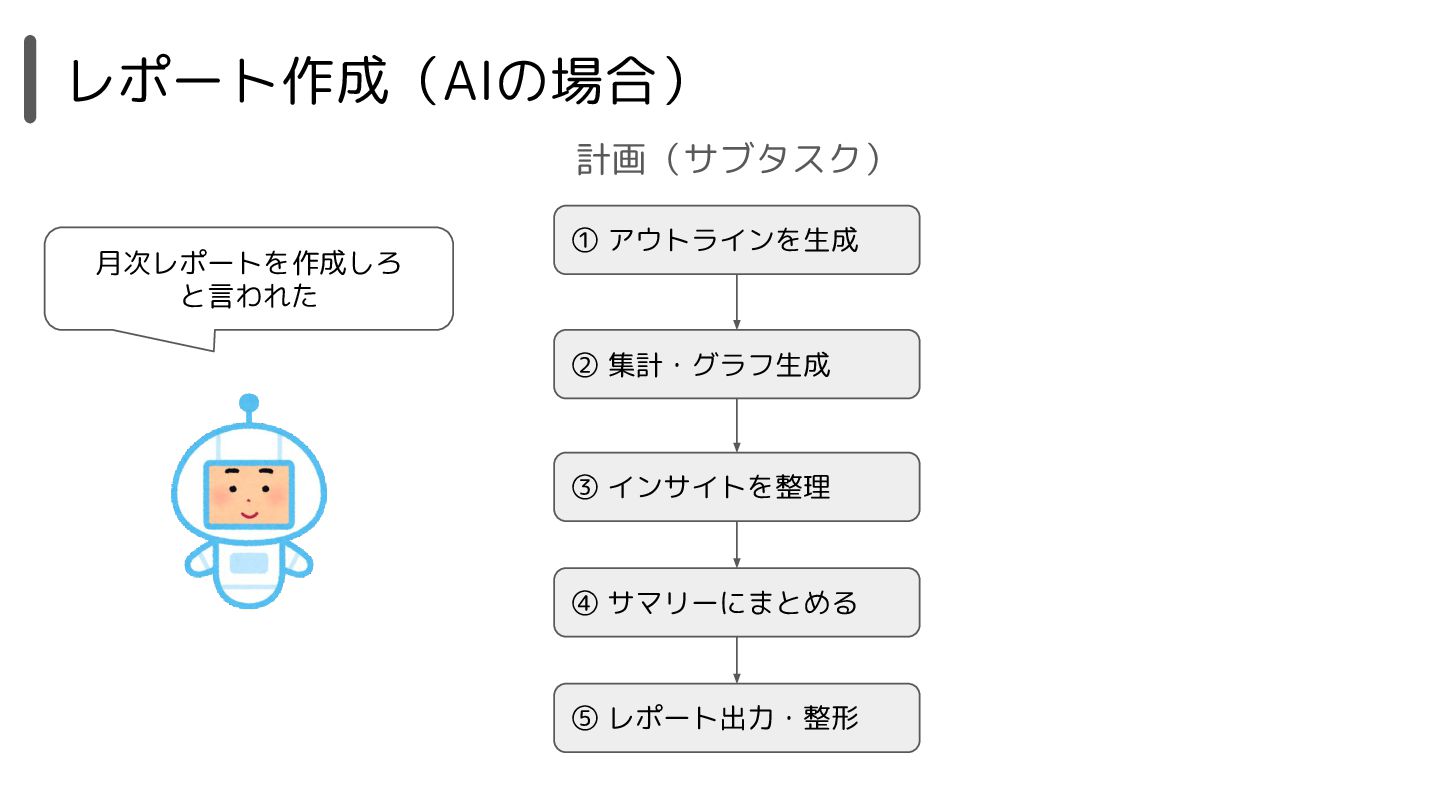Click the ① アウトラインを生成 step box
This screenshot has height=810, width=1440.
point(737,240)
